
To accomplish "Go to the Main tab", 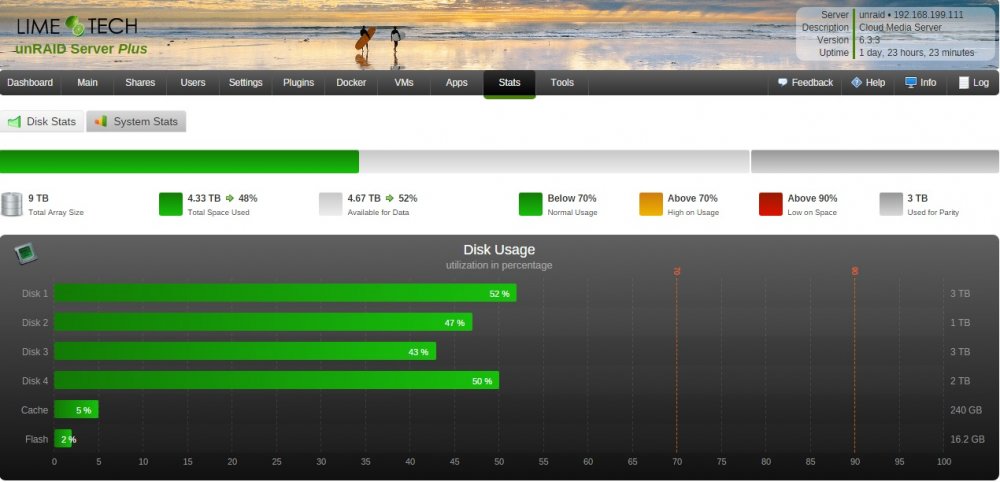I will coord(87,83).
